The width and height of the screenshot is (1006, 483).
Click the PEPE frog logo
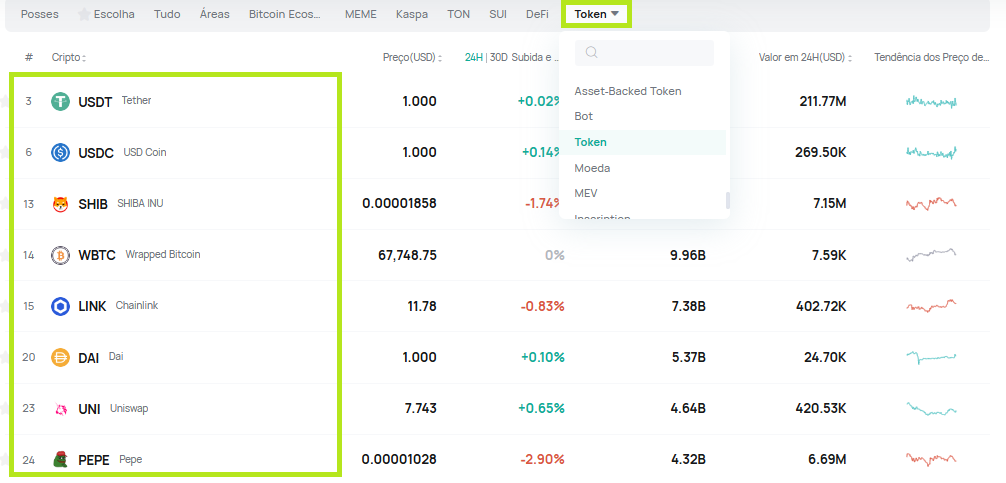pos(60,459)
